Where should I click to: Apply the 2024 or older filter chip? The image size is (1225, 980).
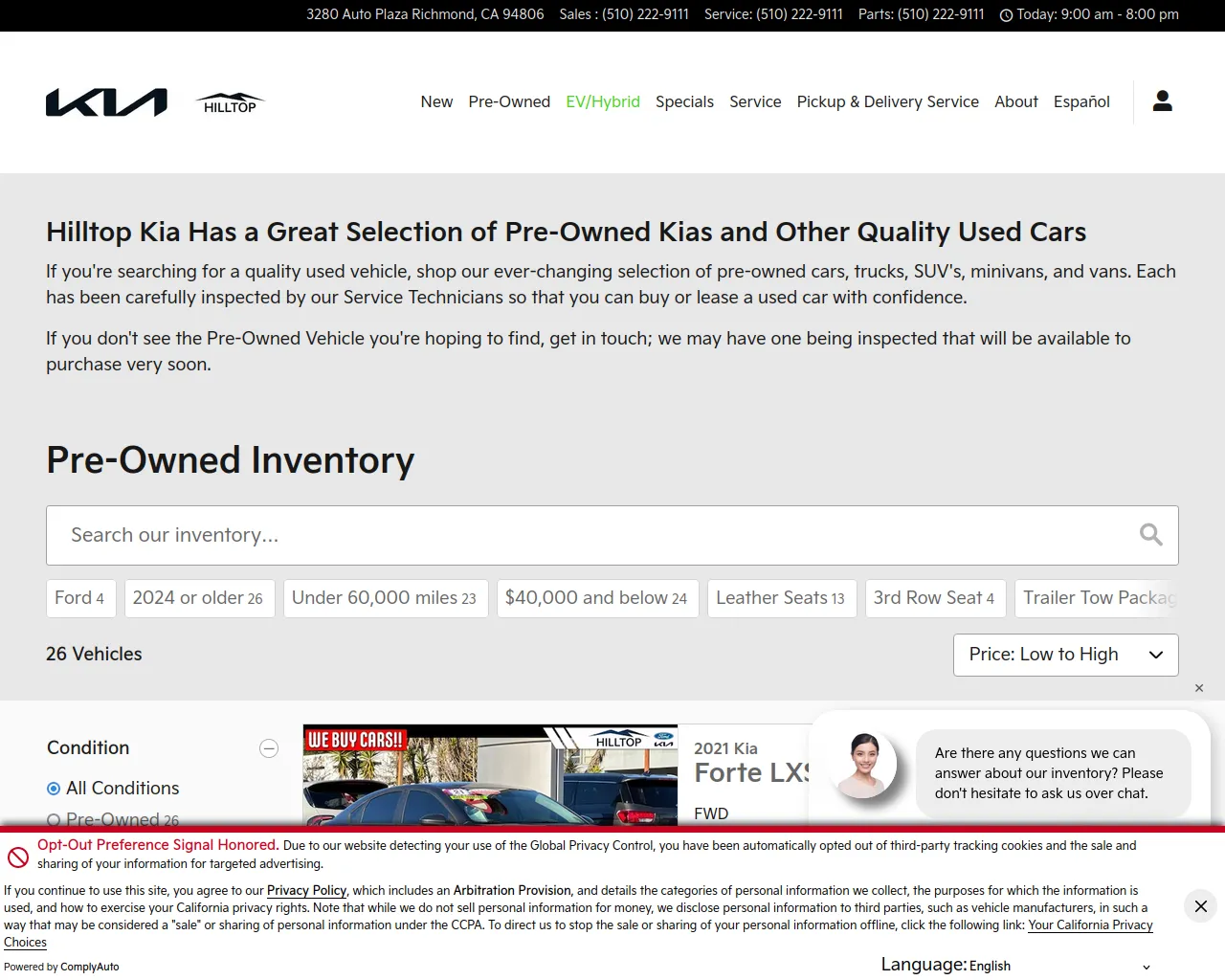click(x=199, y=598)
